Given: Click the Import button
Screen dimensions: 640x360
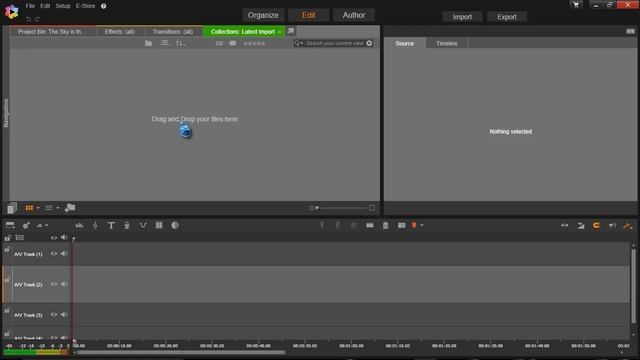Looking at the screenshot, I should (x=462, y=17).
